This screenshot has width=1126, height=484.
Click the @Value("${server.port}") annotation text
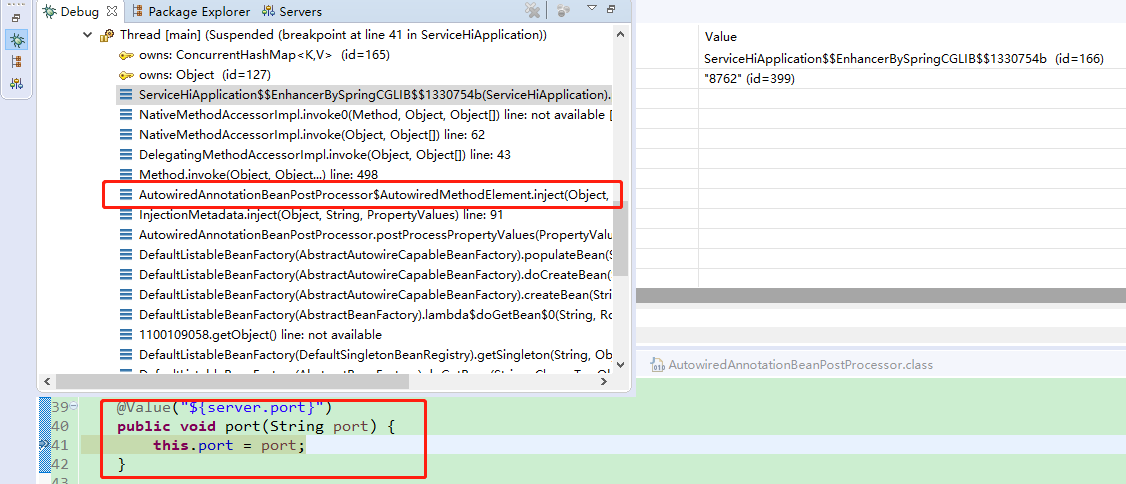coord(224,408)
